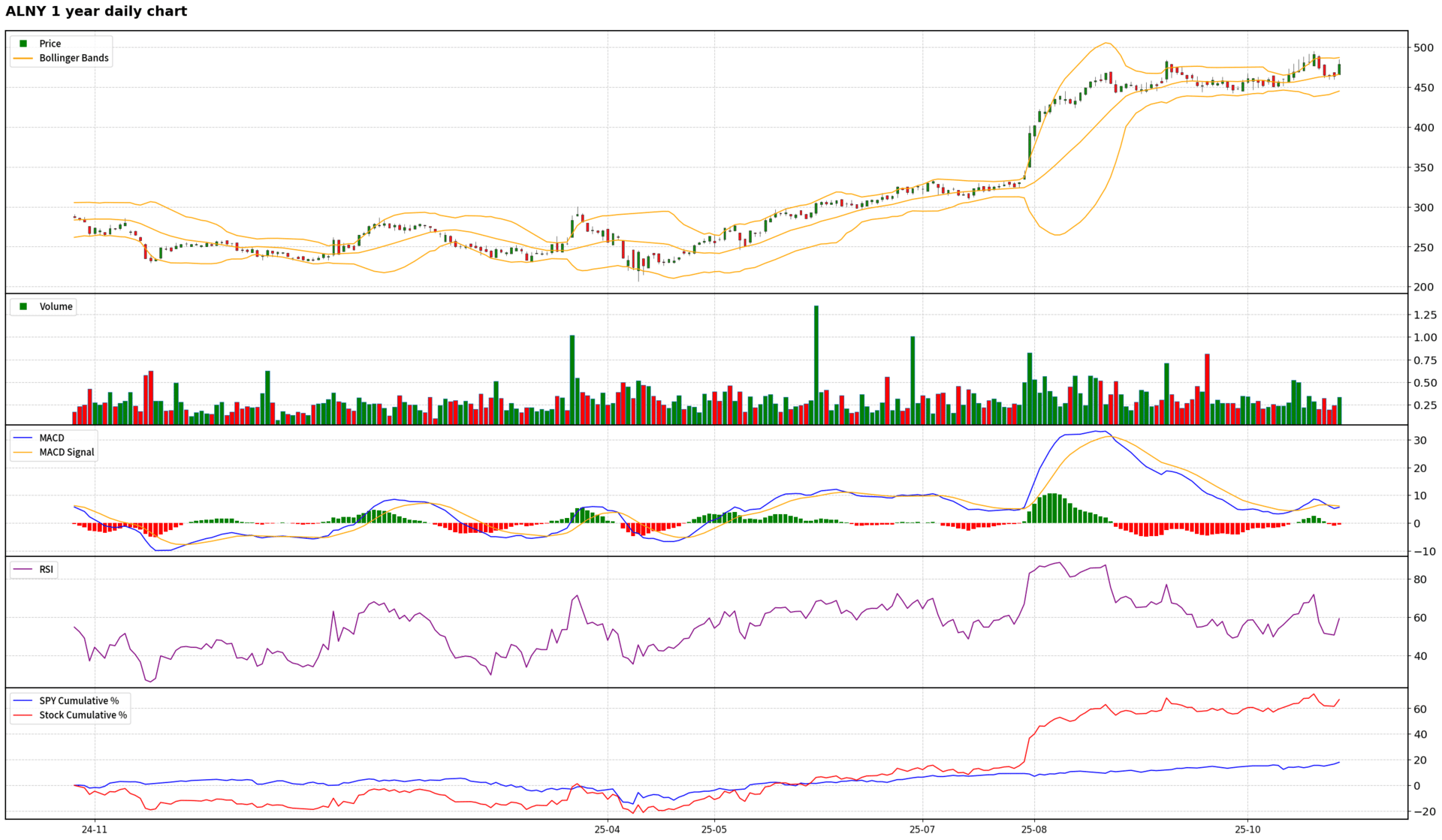
Task: Click the 80 RSI axis label
Action: (x=1419, y=580)
